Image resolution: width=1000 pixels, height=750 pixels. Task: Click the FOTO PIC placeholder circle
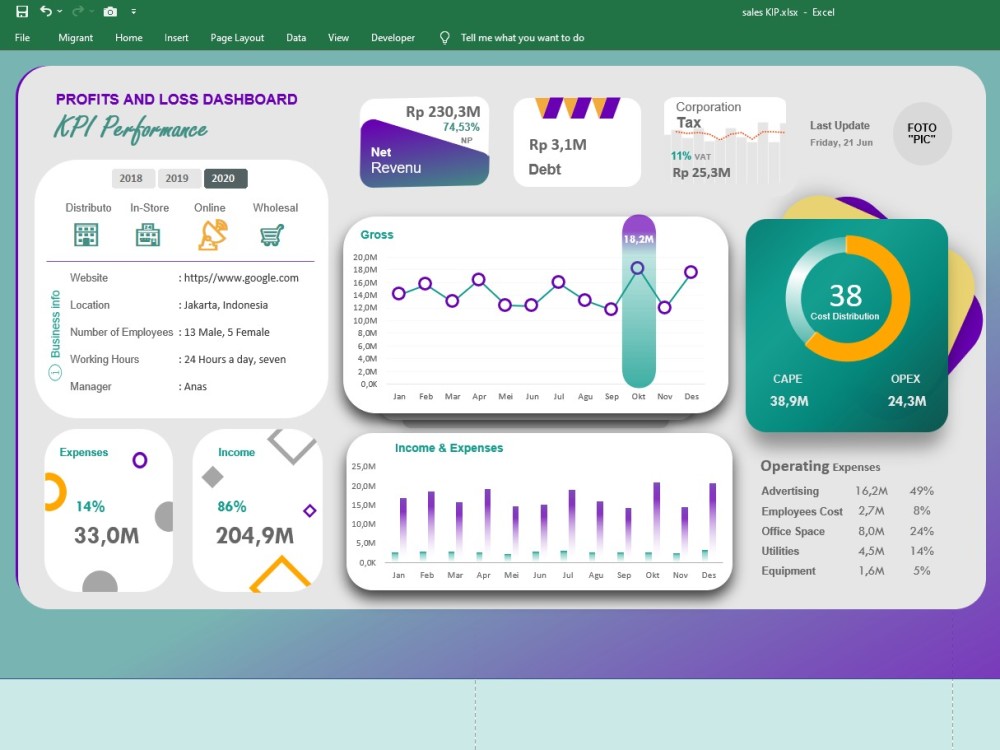click(922, 135)
